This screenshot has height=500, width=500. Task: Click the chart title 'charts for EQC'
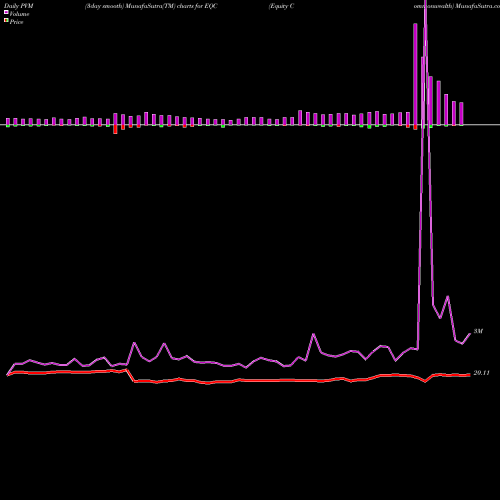(197, 6)
